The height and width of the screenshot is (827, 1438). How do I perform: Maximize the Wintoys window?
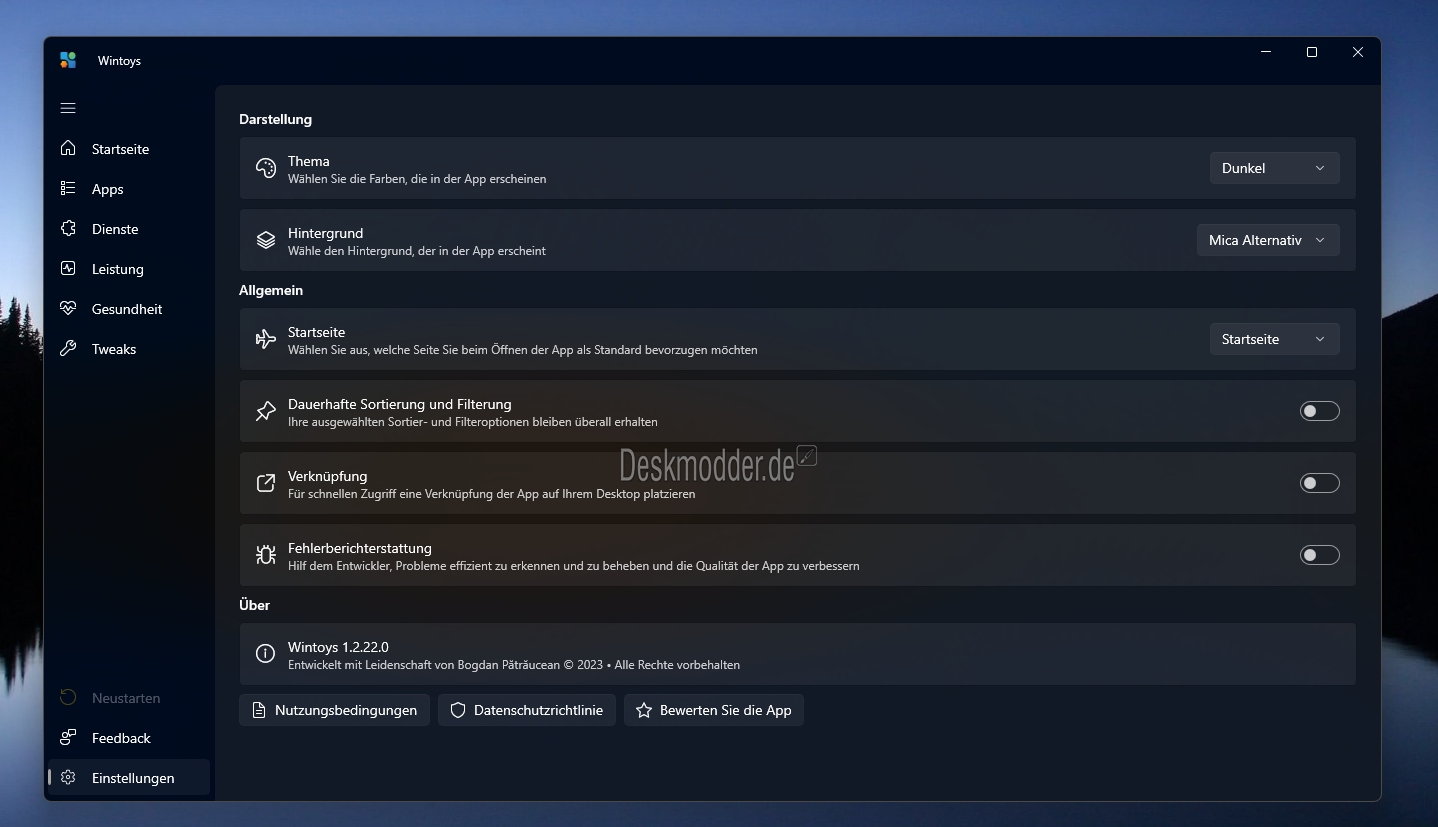[x=1312, y=52]
